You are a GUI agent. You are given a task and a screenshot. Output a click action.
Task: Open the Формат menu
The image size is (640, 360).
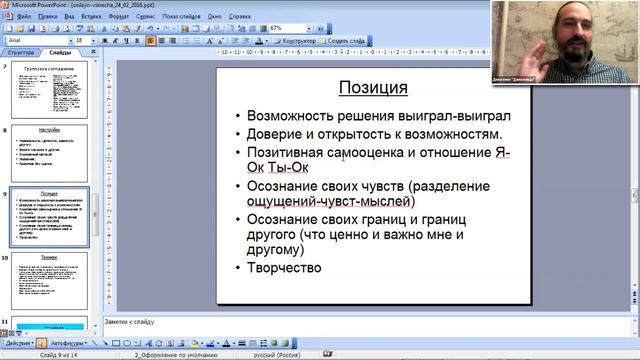(119, 16)
